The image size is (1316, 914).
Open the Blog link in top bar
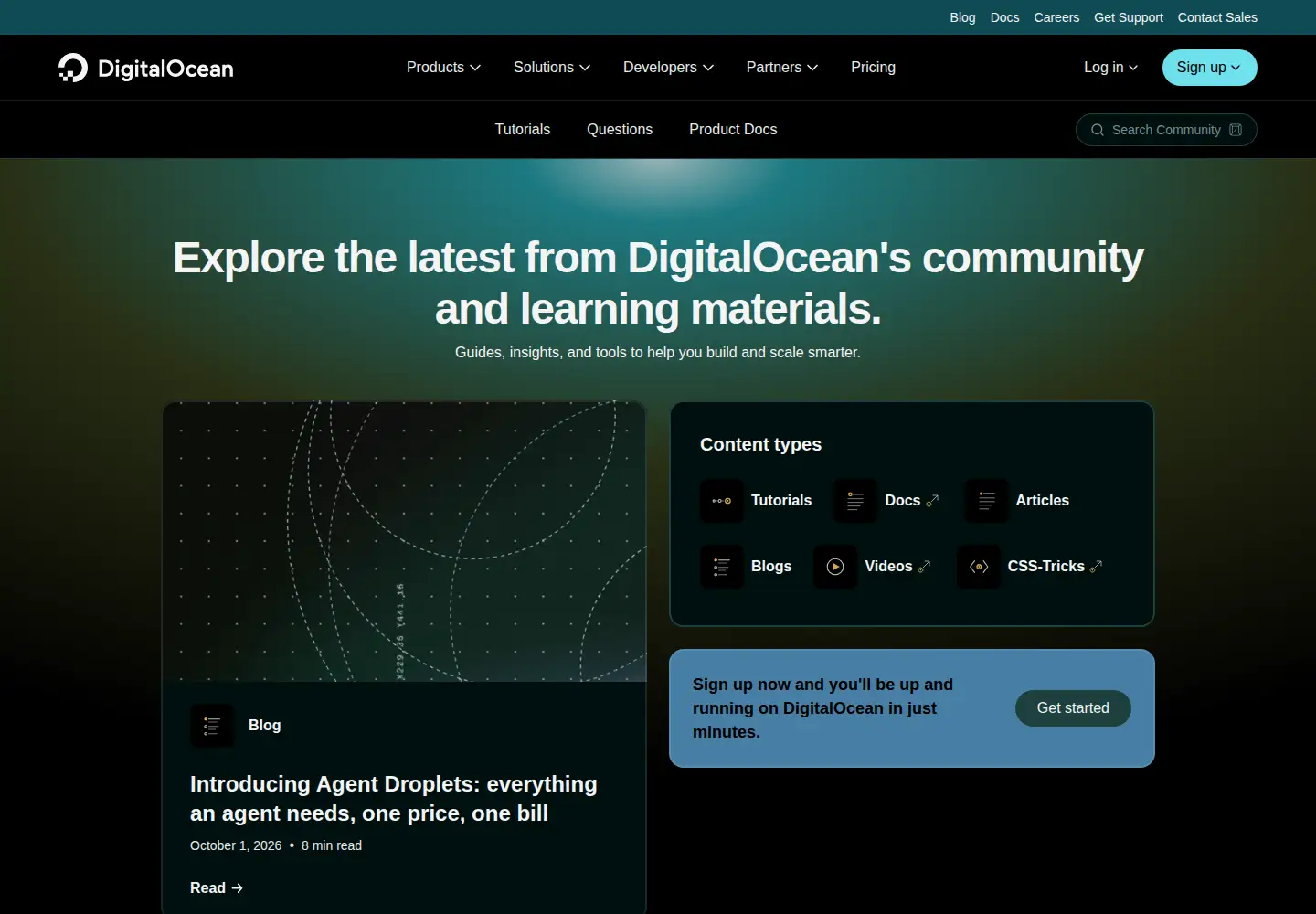[x=962, y=17]
